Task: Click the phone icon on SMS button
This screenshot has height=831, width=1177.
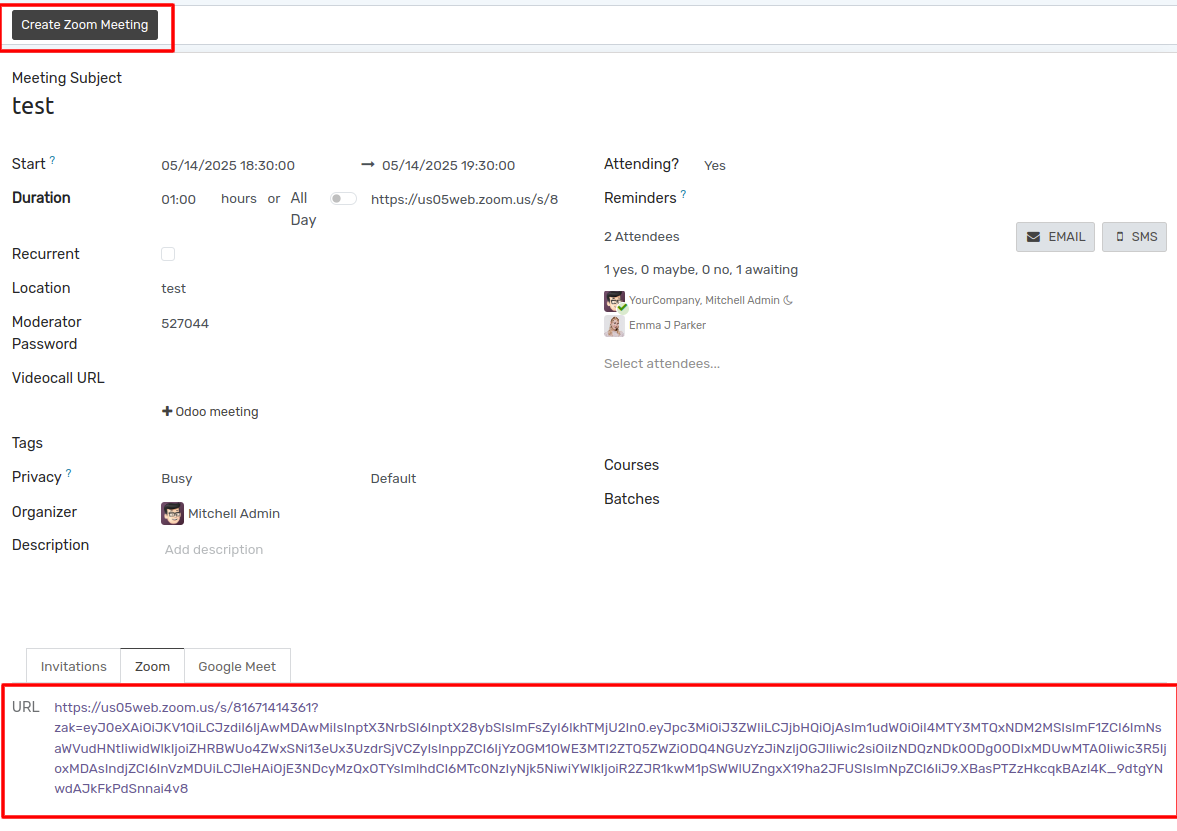Action: 1120,237
